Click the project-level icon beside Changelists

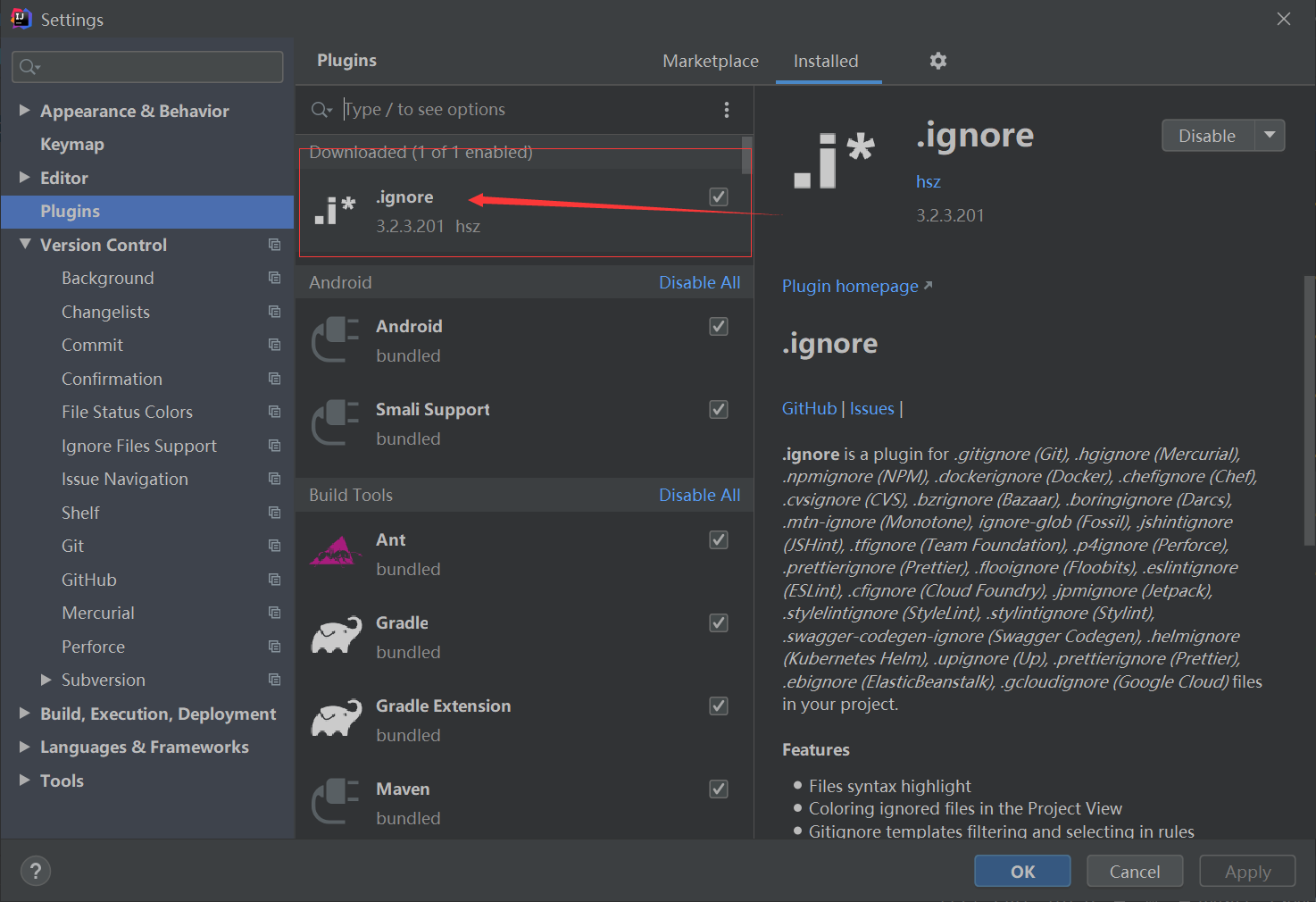point(274,312)
